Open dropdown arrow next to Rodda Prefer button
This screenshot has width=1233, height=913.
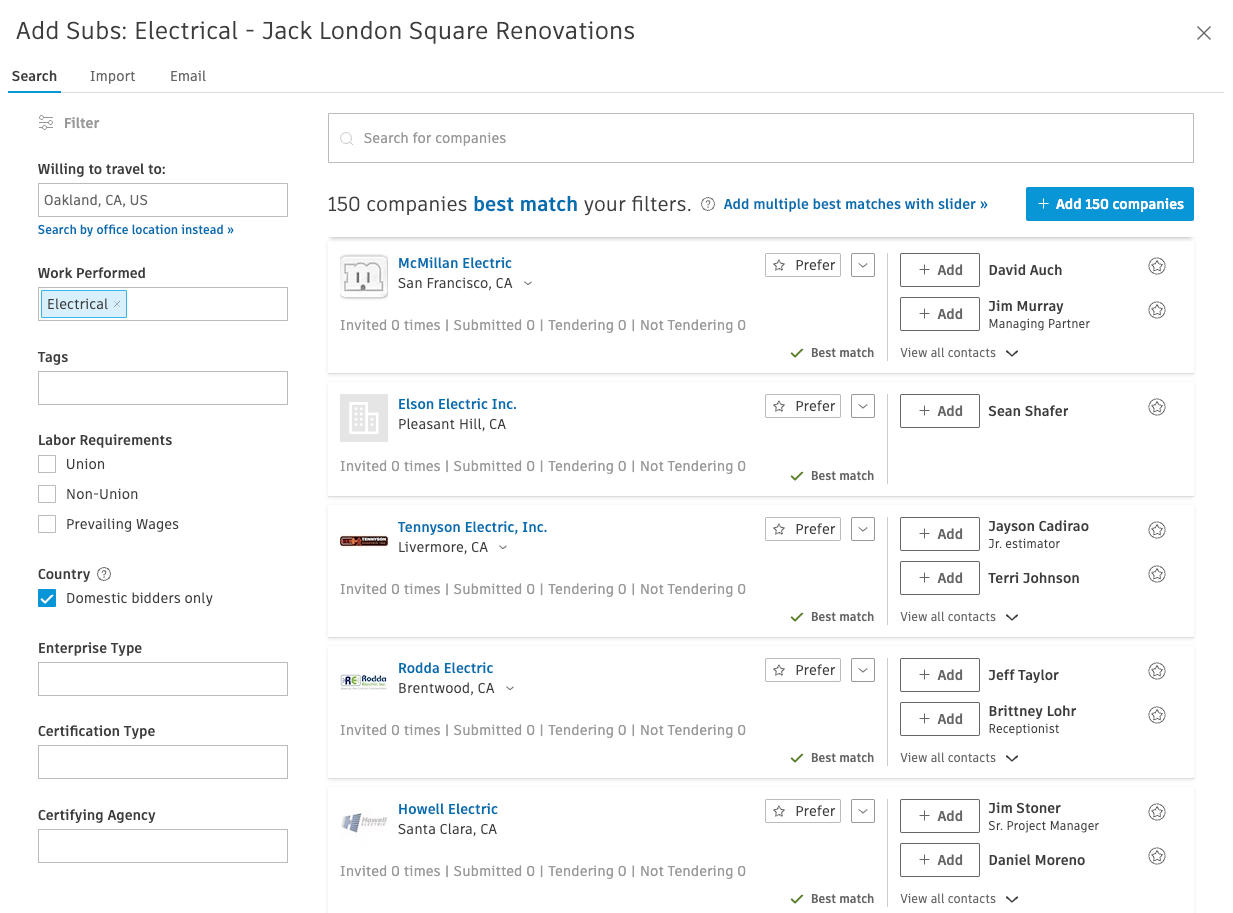(863, 670)
